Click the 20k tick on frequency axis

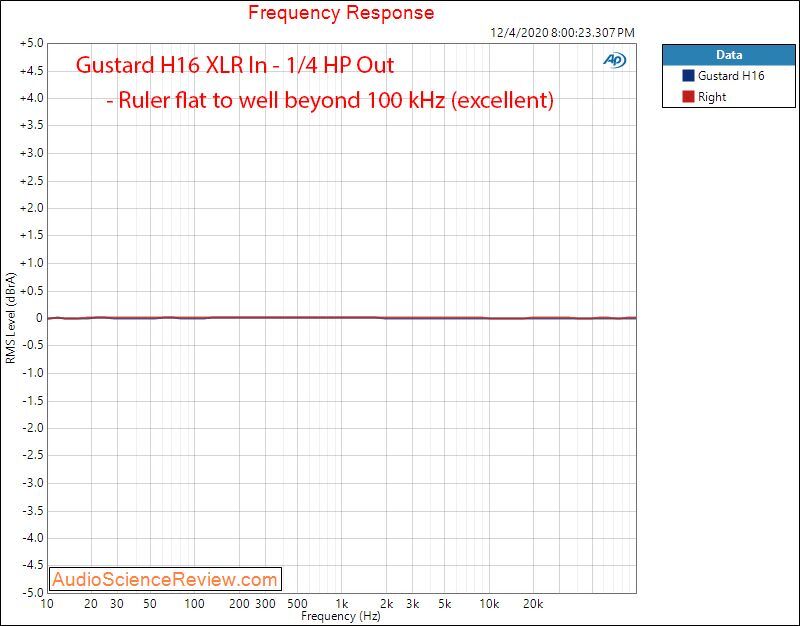533,604
